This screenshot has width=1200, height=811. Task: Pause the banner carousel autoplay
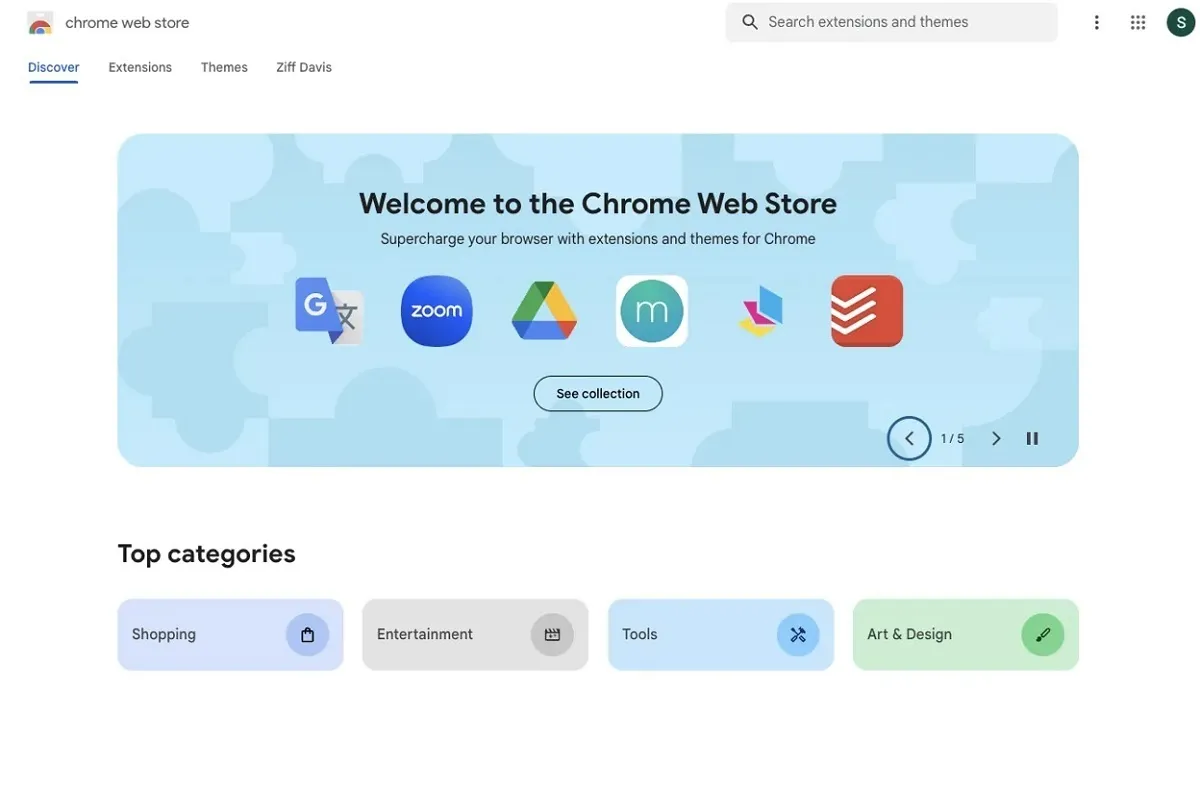click(1032, 438)
